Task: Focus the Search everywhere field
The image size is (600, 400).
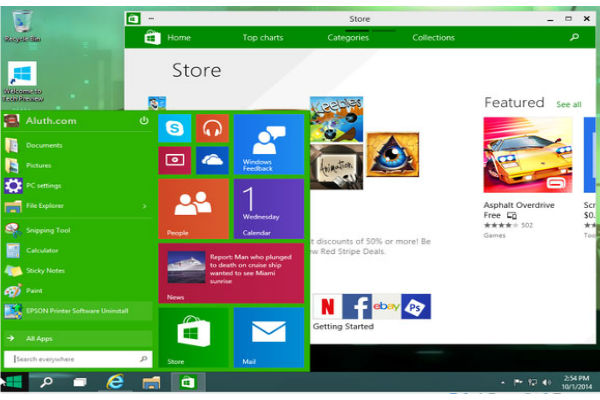Action: (78, 359)
